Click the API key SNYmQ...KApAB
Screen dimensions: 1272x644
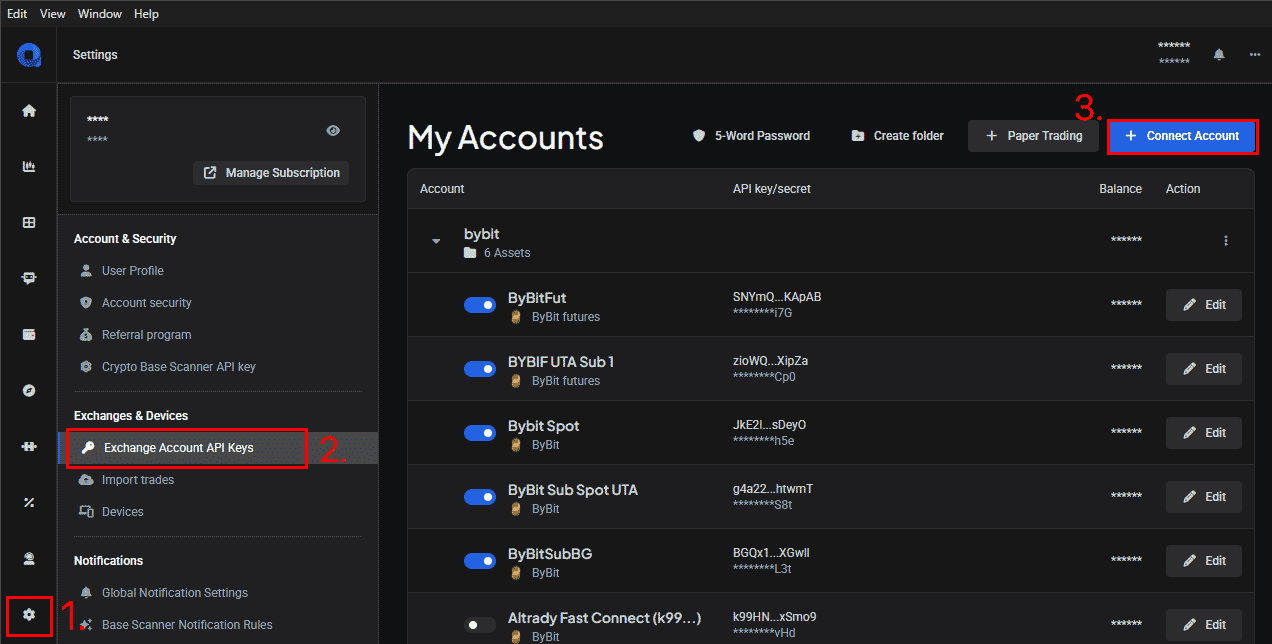coord(777,297)
